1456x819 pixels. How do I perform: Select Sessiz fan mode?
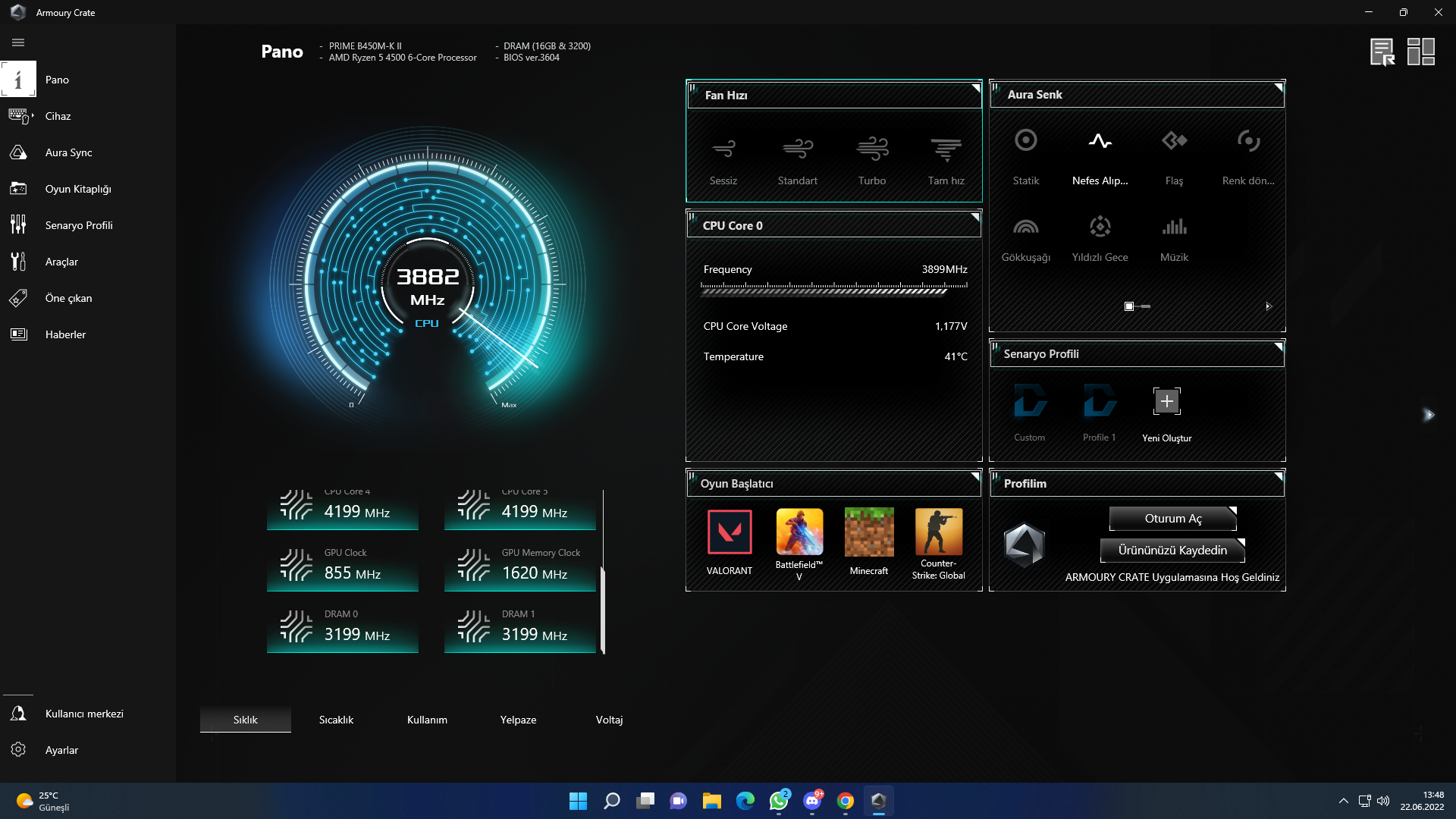[723, 161]
